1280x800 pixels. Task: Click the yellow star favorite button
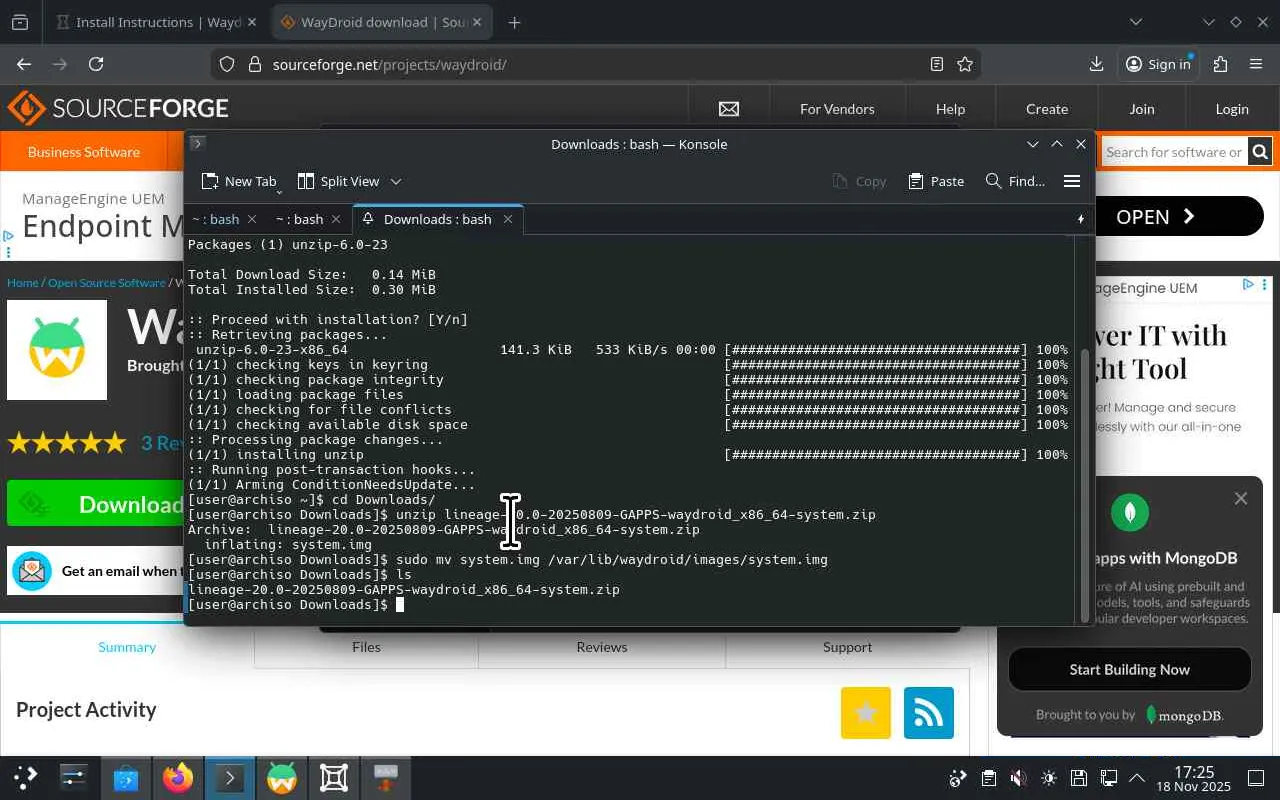[x=866, y=713]
